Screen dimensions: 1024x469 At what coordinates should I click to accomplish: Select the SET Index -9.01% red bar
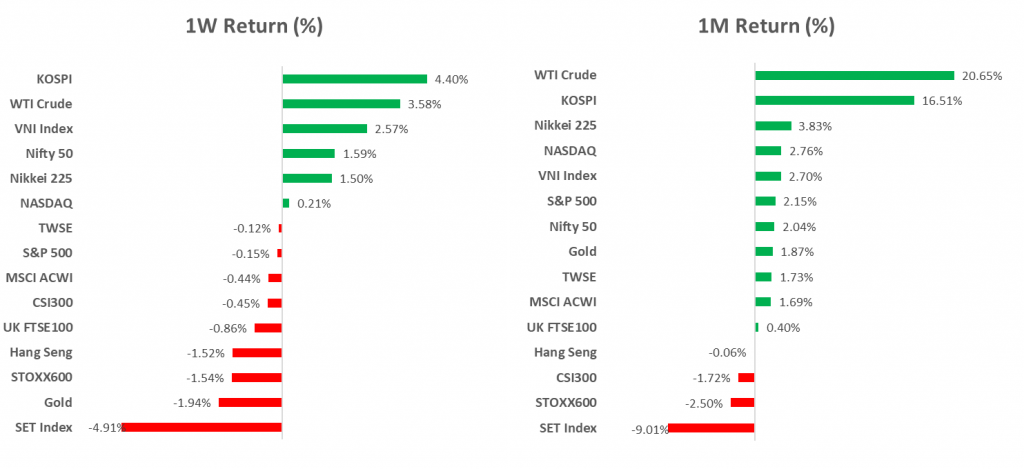pyautogui.click(x=711, y=428)
